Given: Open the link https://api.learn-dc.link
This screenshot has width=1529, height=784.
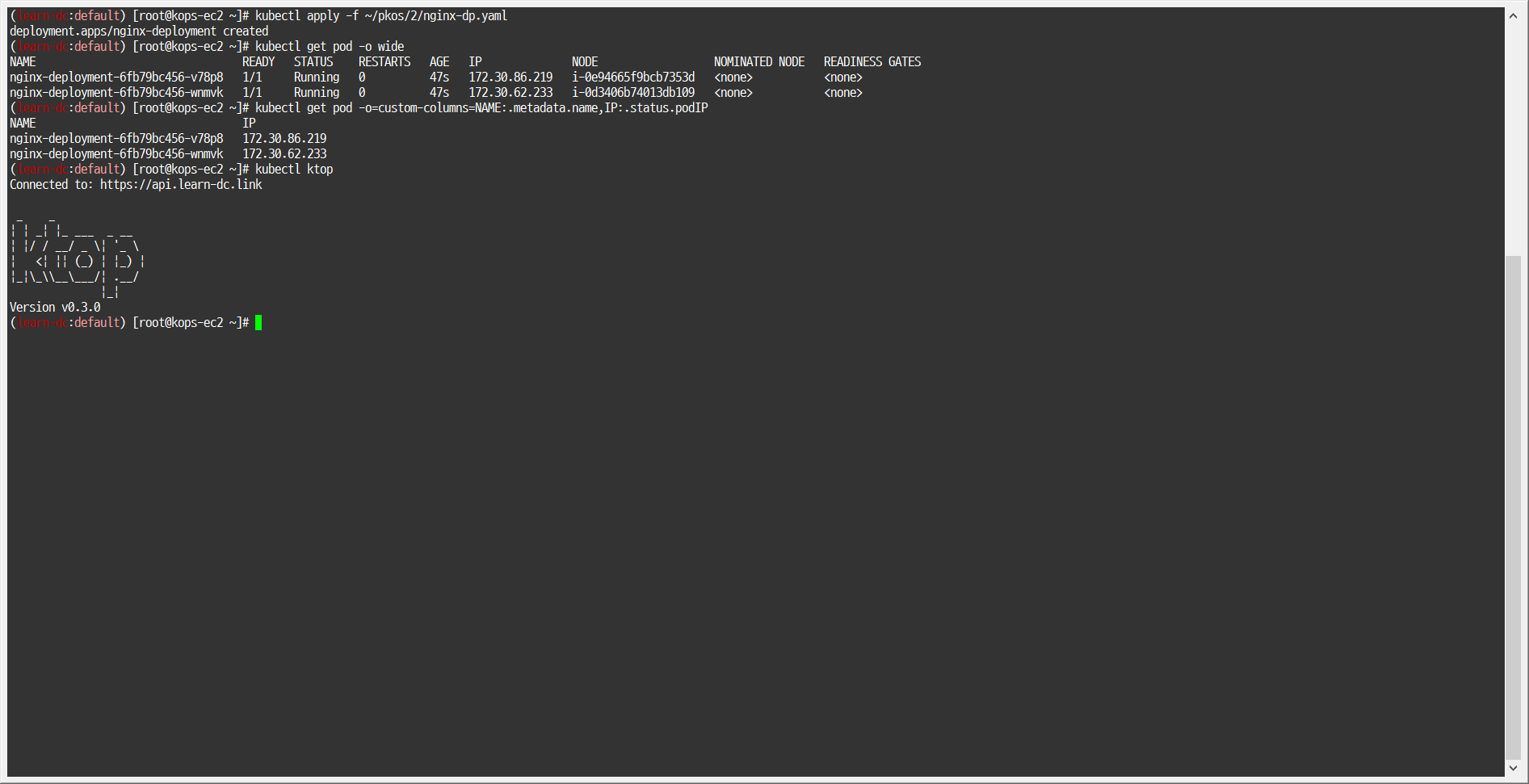Looking at the screenshot, I should click(x=180, y=184).
